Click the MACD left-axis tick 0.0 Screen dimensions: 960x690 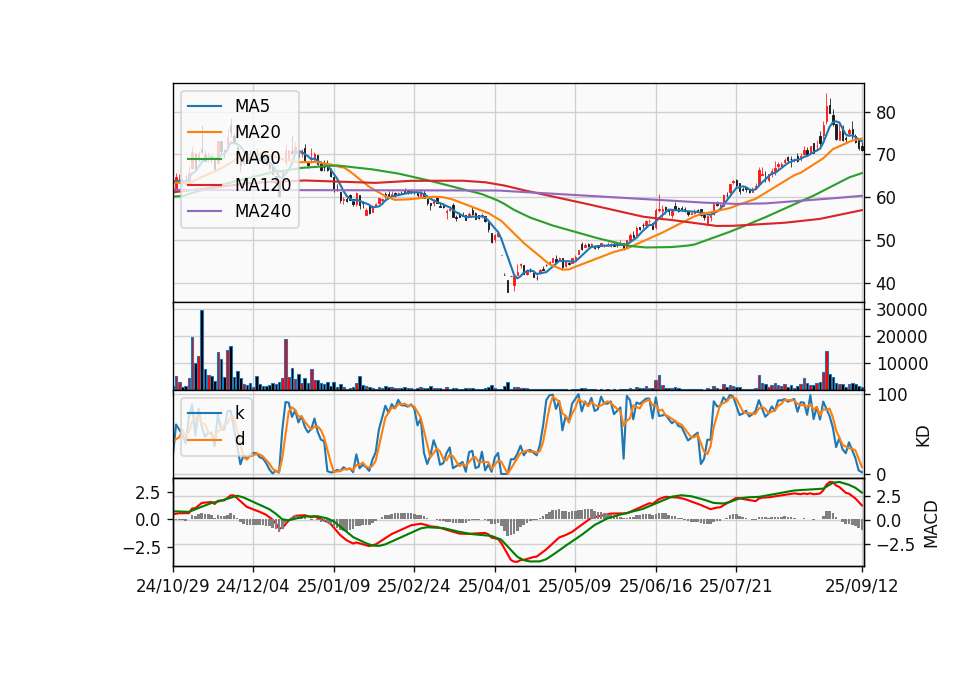(148, 520)
